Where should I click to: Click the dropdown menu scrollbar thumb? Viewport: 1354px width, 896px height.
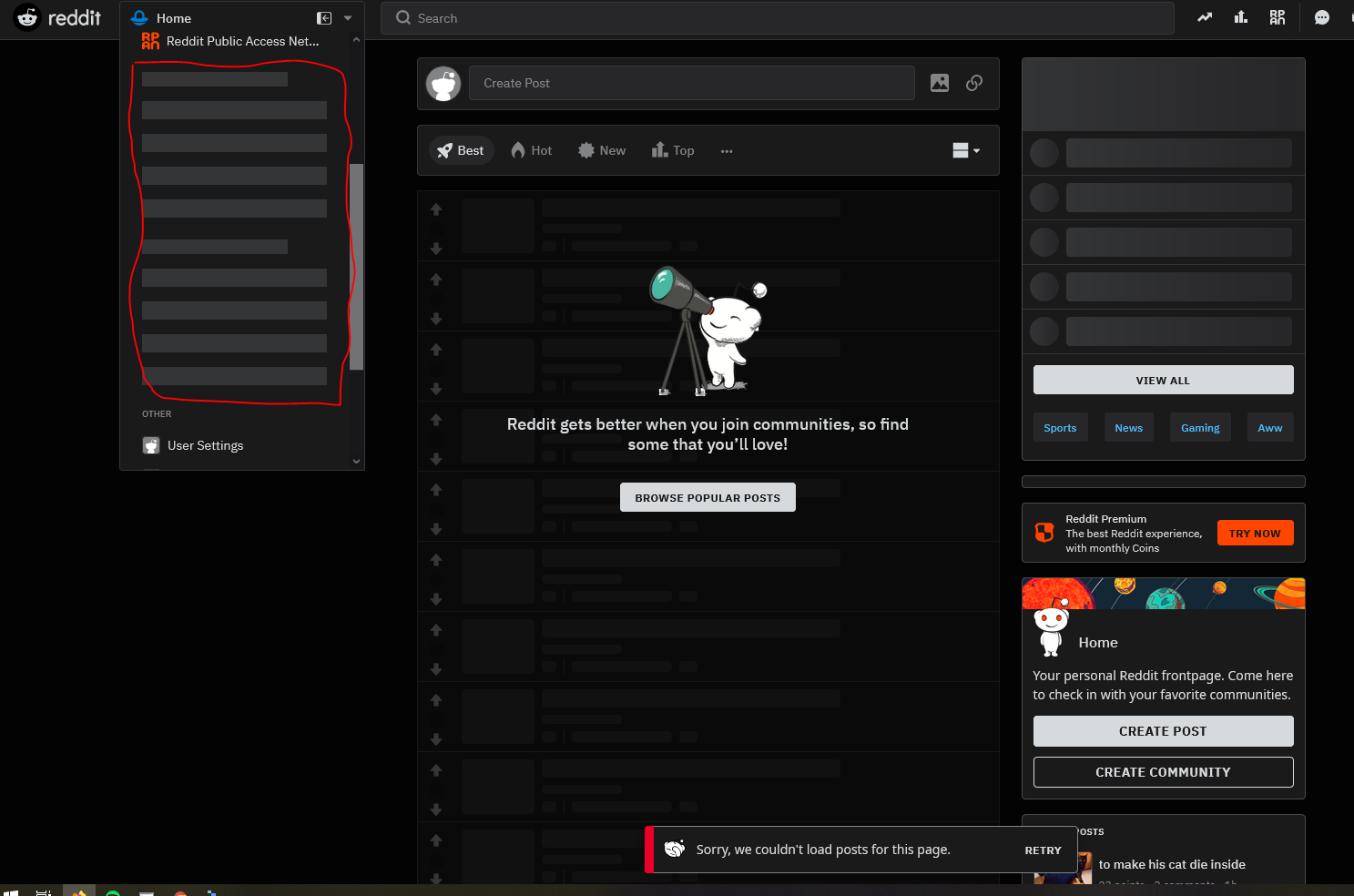coord(356,267)
